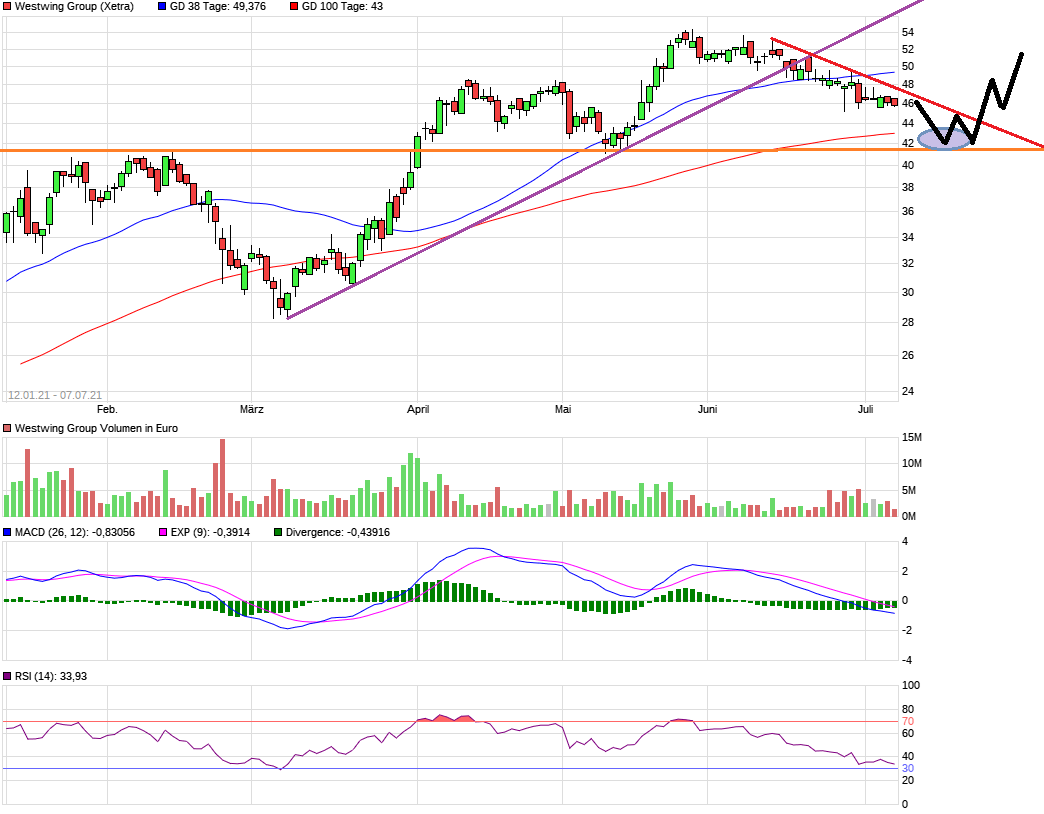
Task: Select the 'Divergence: -0,43916' label
Action: [x=338, y=532]
